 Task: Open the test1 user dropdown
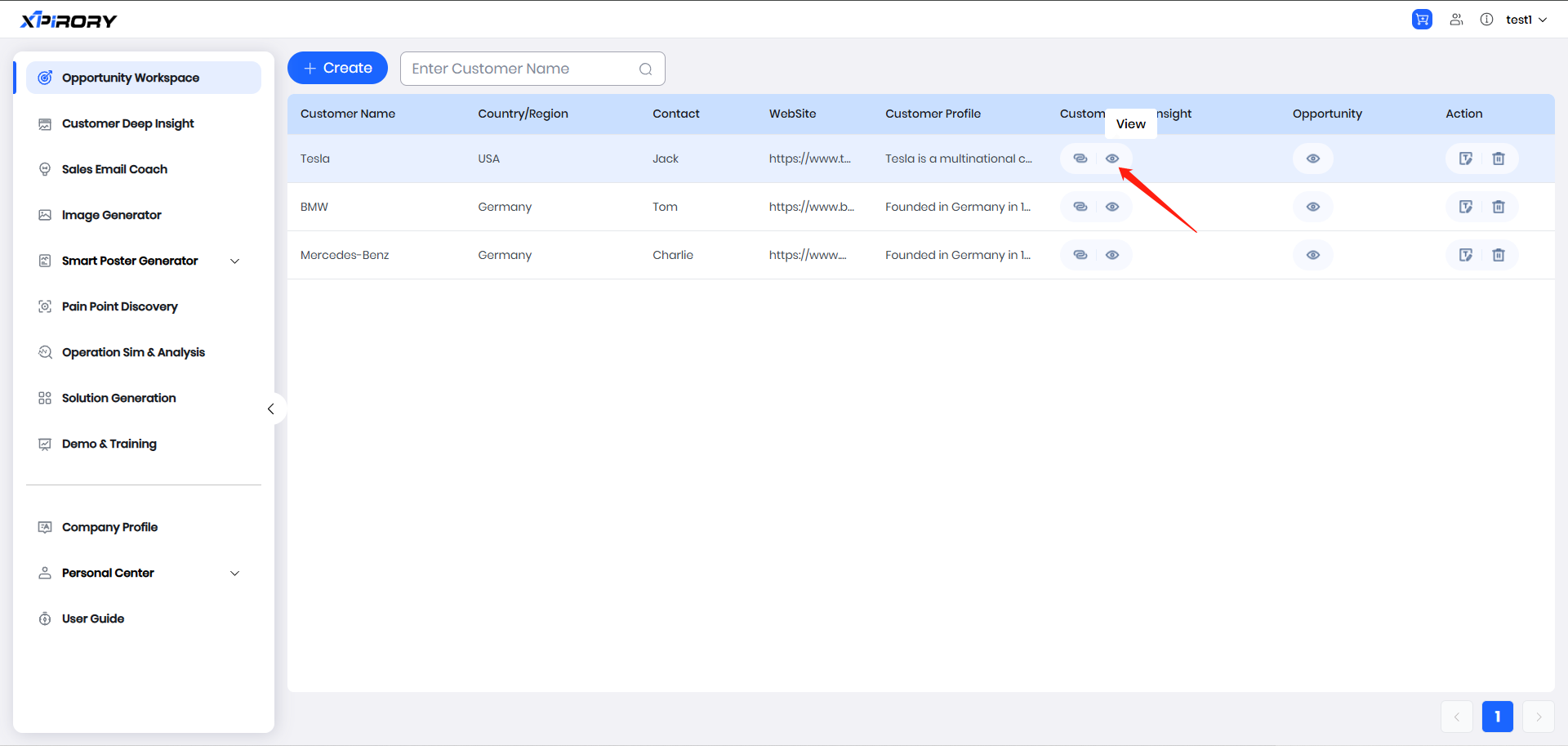click(x=1526, y=20)
